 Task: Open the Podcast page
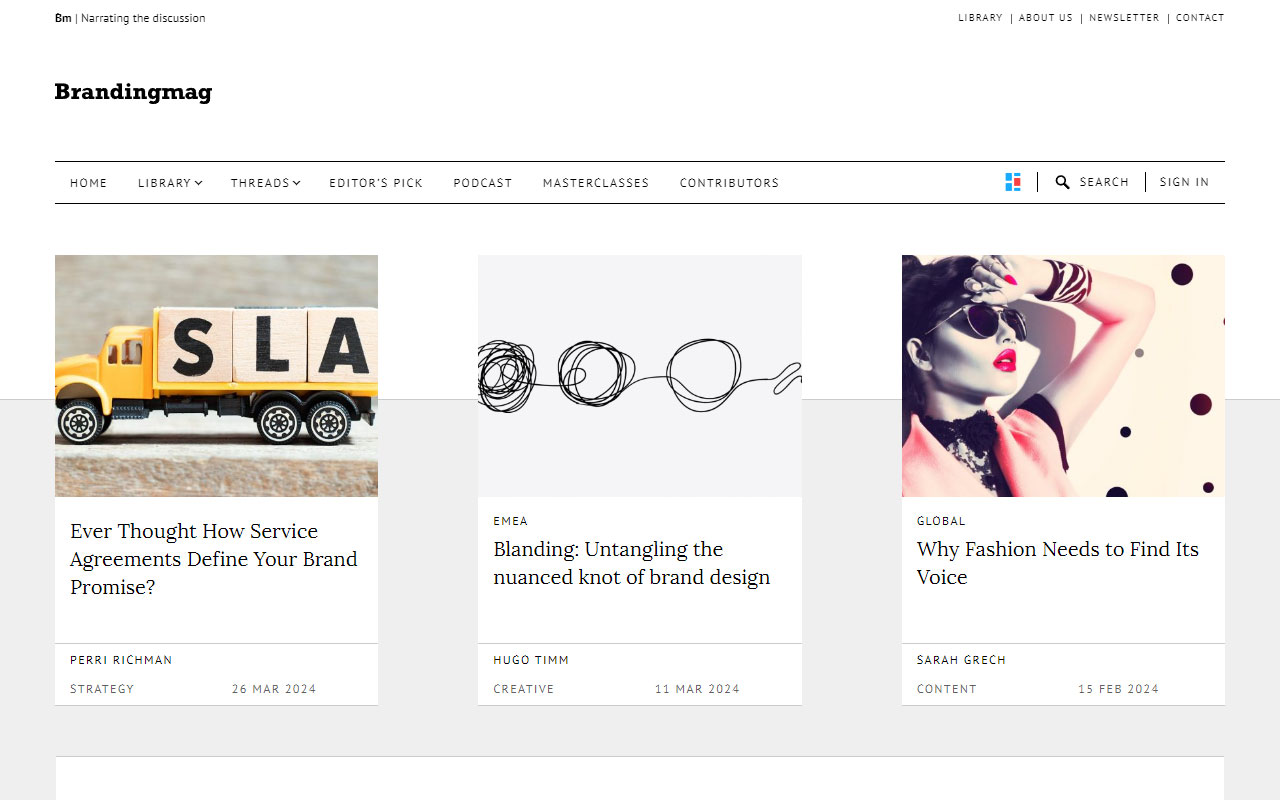[482, 183]
